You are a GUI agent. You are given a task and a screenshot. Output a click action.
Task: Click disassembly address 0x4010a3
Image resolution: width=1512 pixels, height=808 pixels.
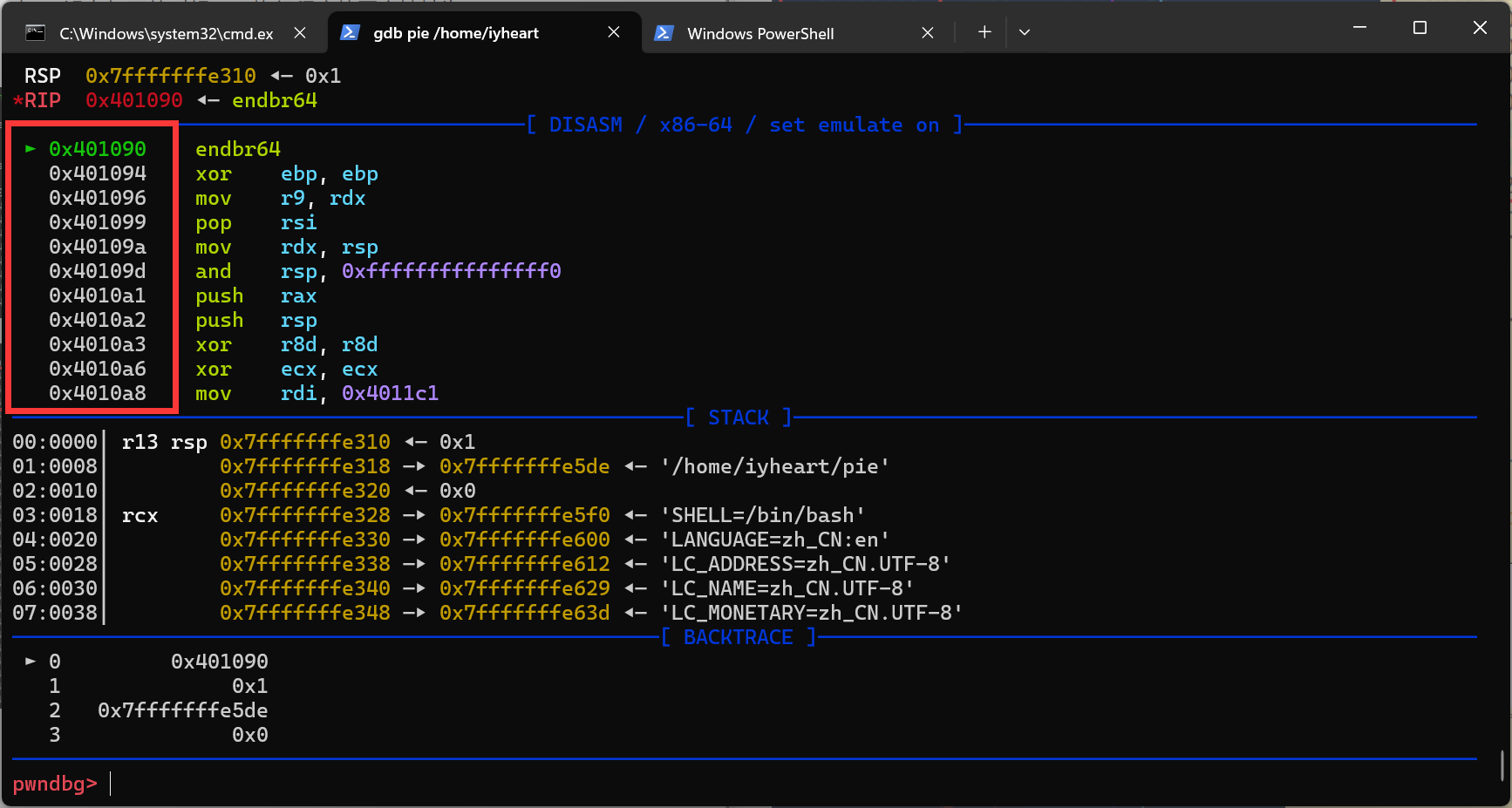(98, 344)
